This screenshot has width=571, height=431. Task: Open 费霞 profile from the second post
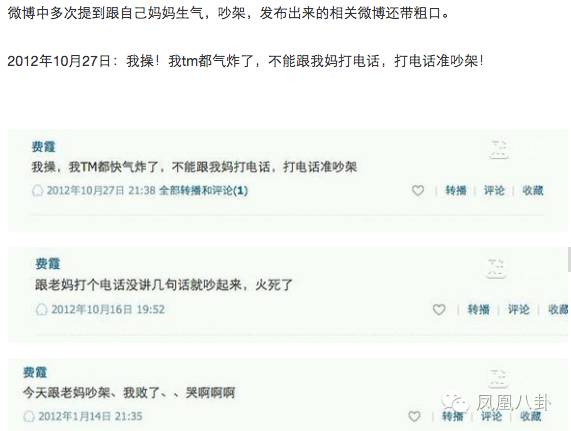coord(47,264)
